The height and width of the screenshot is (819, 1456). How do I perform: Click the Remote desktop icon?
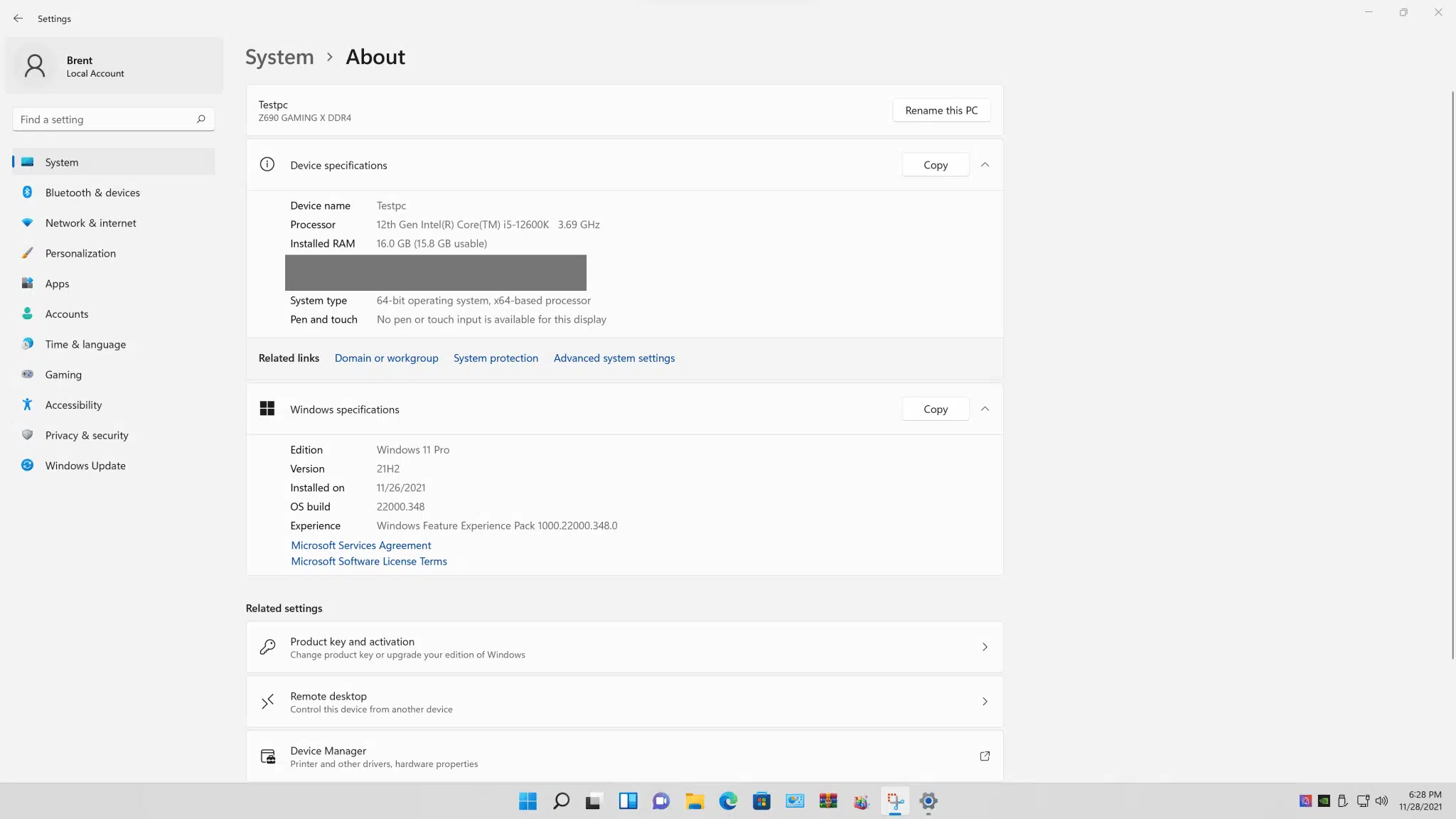tap(267, 702)
